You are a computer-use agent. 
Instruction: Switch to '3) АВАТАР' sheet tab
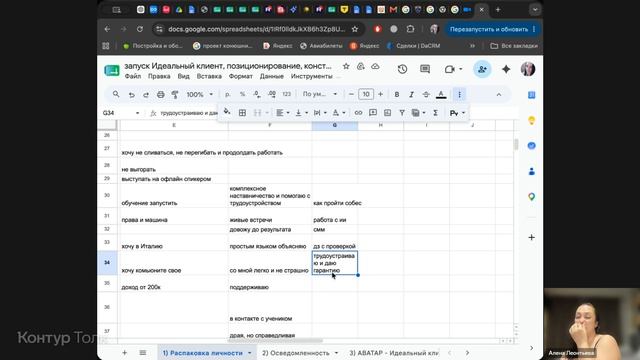click(393, 353)
